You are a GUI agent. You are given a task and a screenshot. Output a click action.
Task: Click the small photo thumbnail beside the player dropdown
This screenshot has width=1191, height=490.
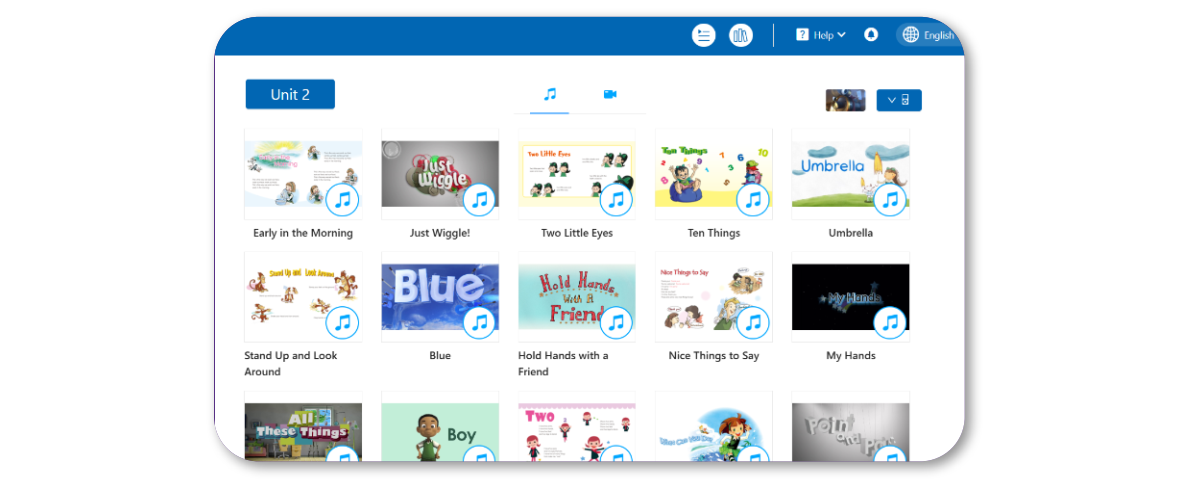coord(845,100)
